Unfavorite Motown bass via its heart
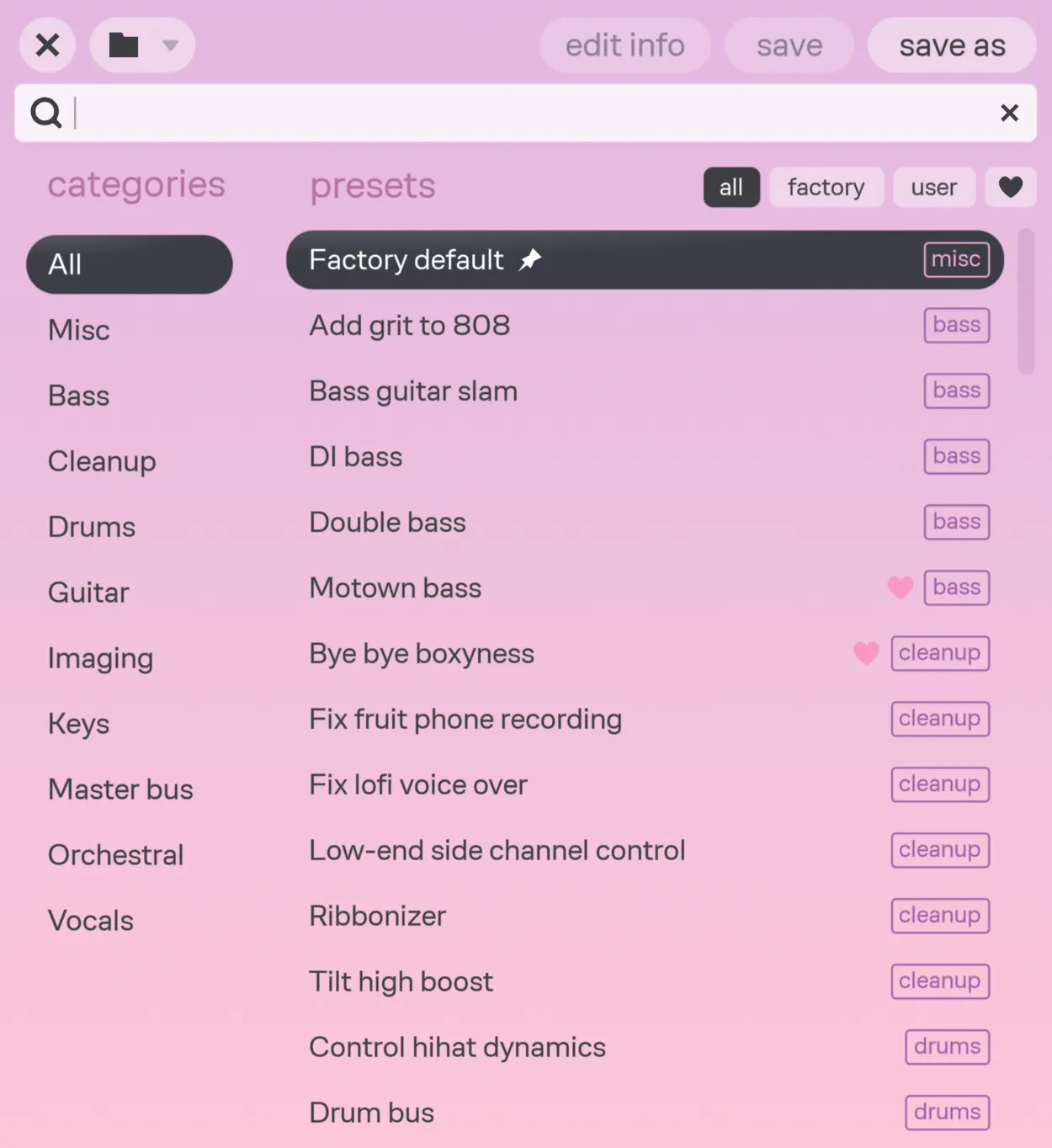The image size is (1052, 1148). (900, 588)
